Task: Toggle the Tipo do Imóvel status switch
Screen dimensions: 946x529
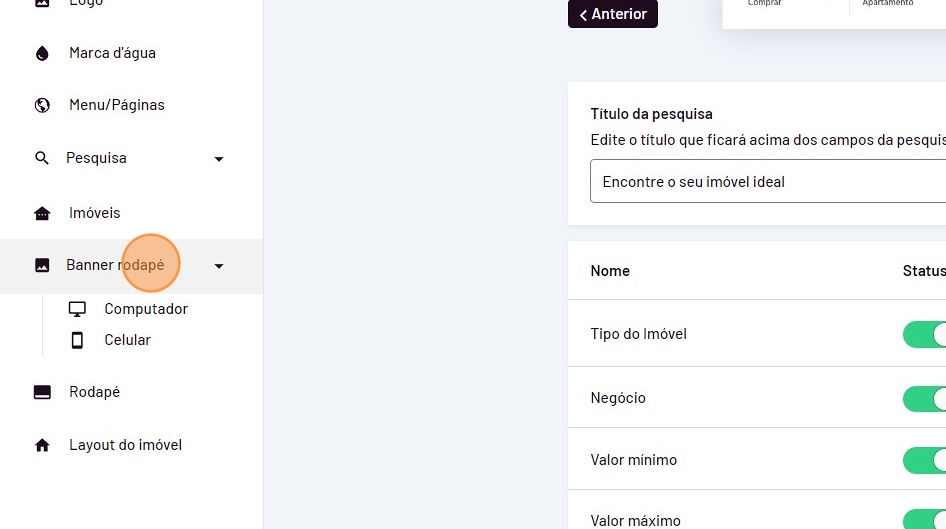Action: 925,334
